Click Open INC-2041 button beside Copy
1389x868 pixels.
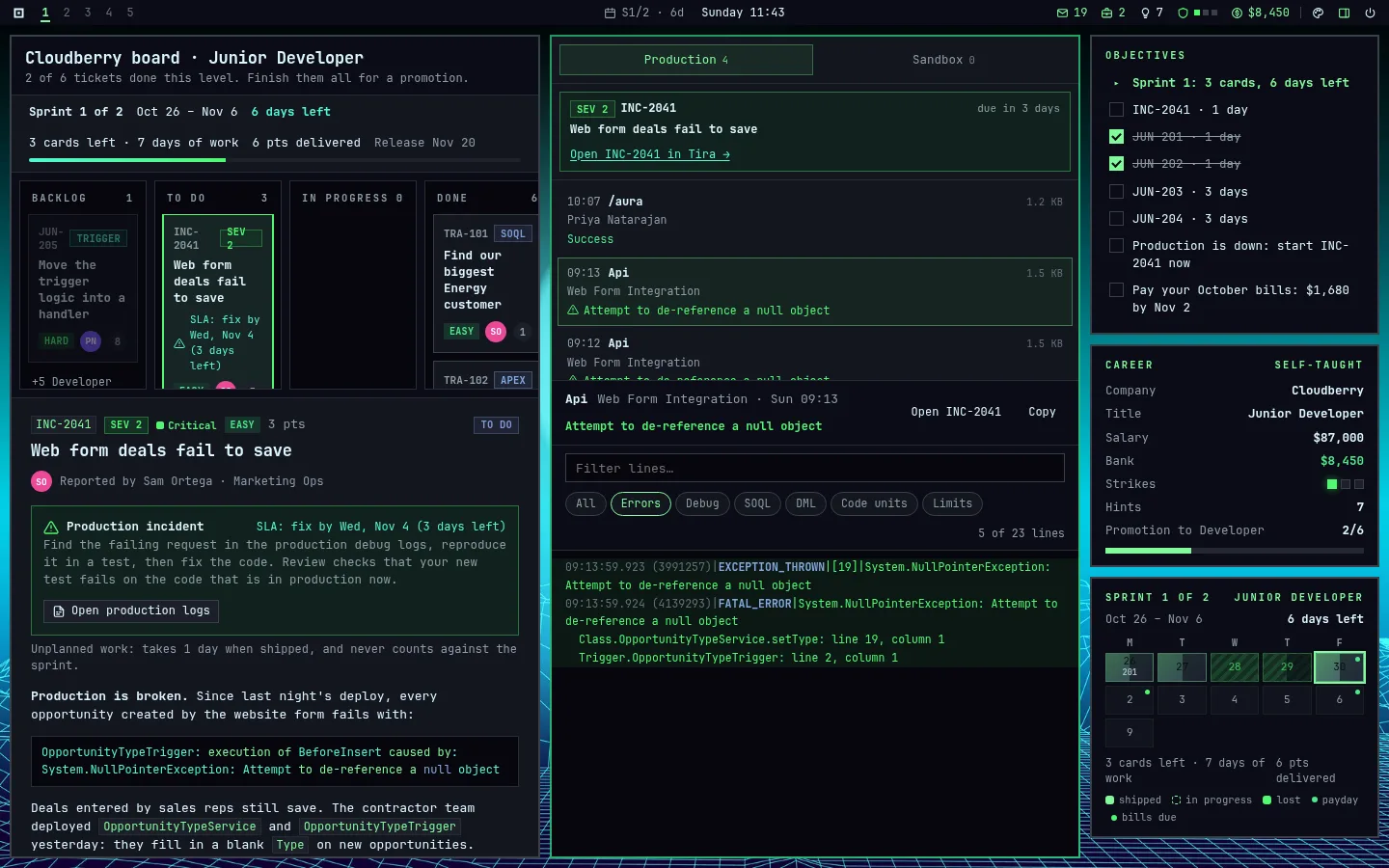(956, 412)
